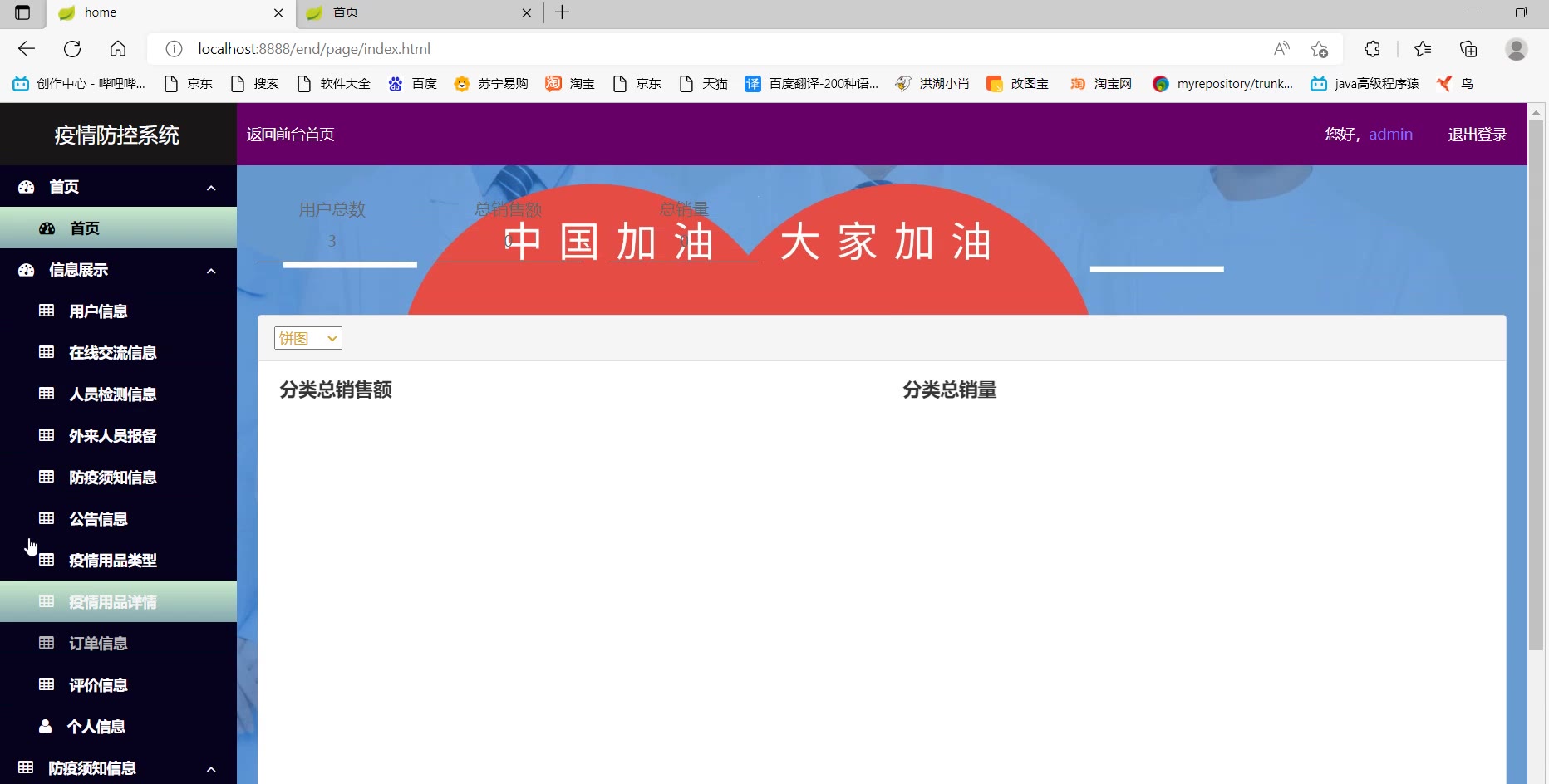
Task: Close the '首页' browser tab
Action: [x=527, y=12]
